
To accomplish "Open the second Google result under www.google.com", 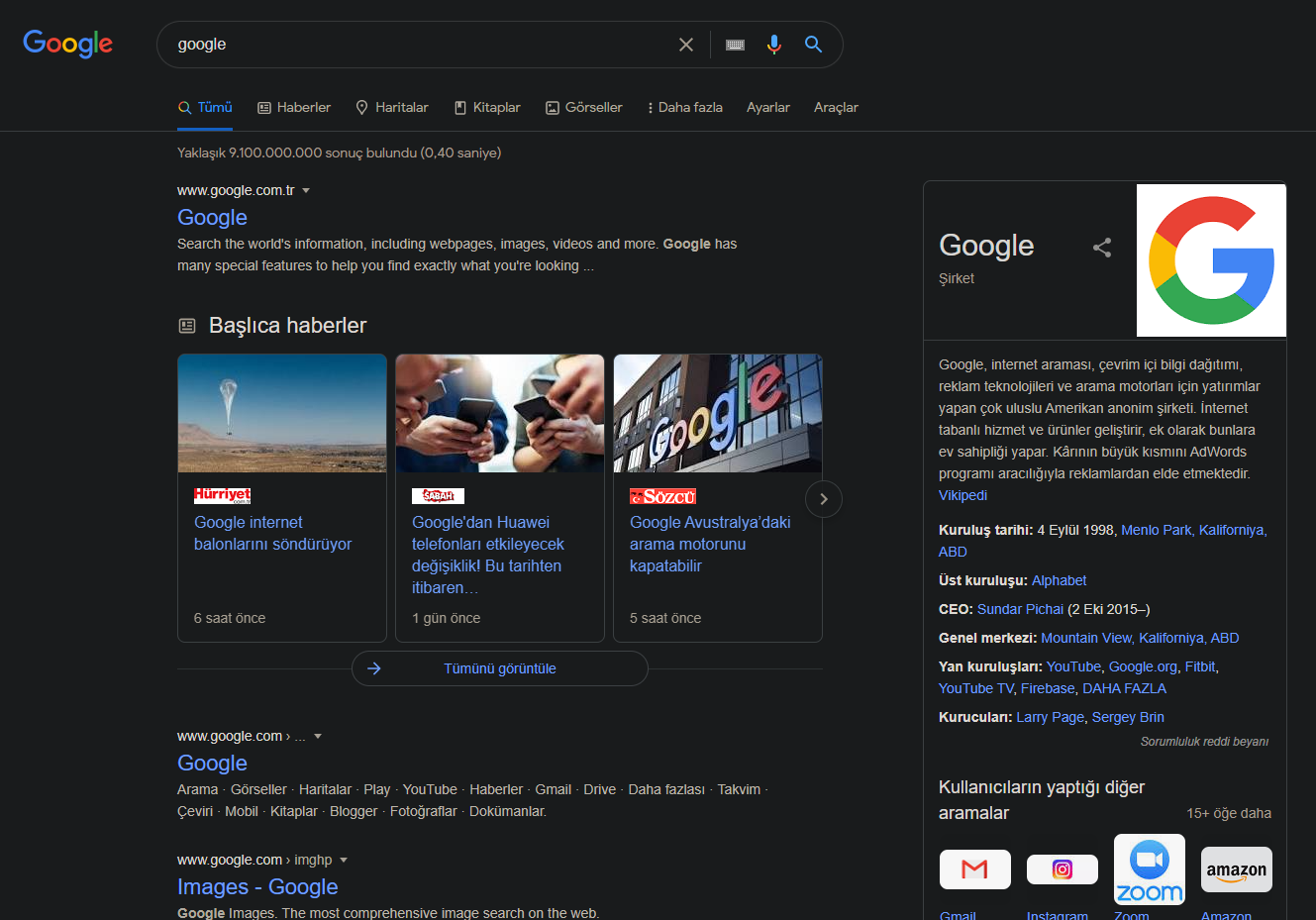I will [212, 763].
